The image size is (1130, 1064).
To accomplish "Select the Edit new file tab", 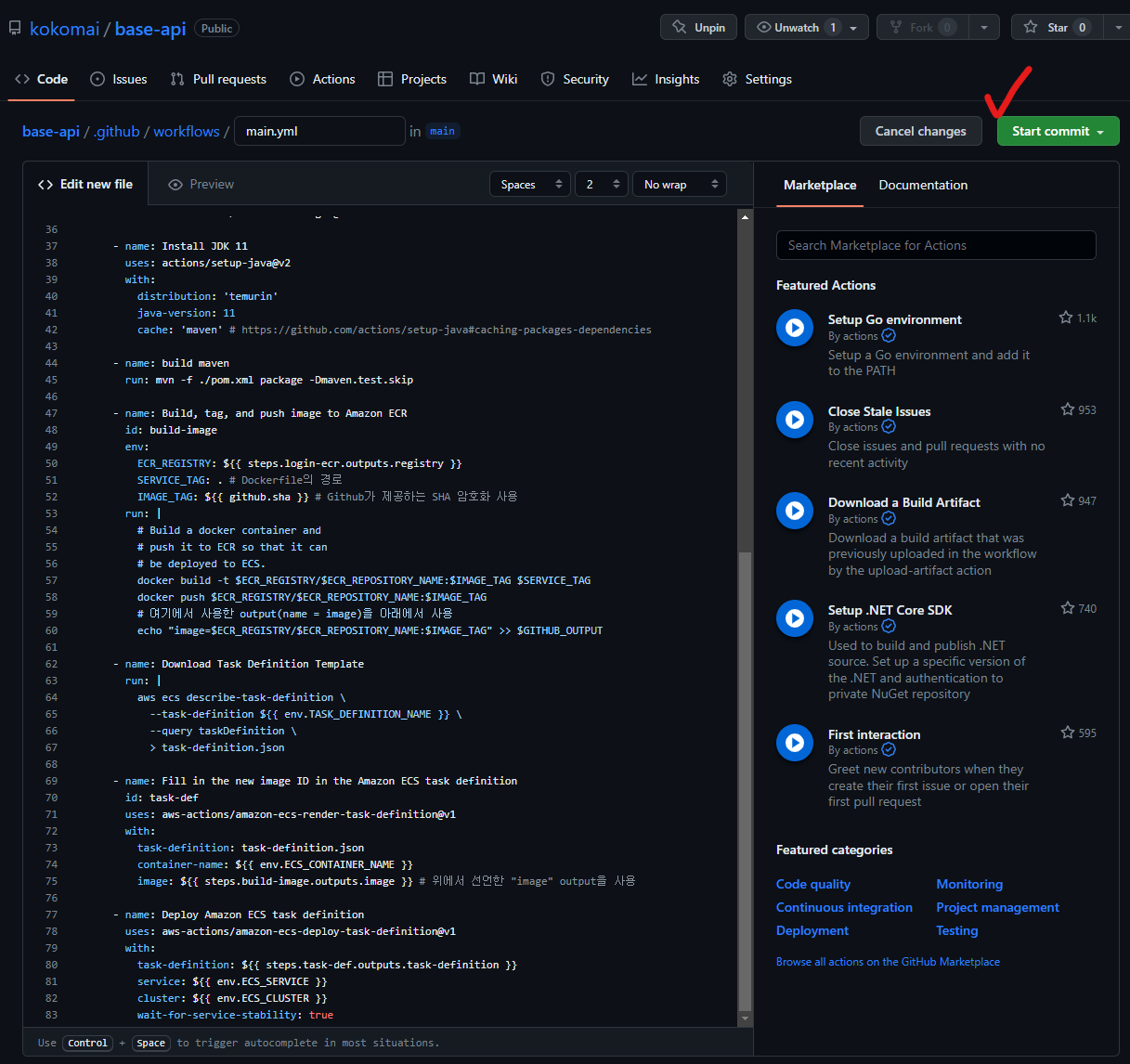I will click(x=85, y=184).
